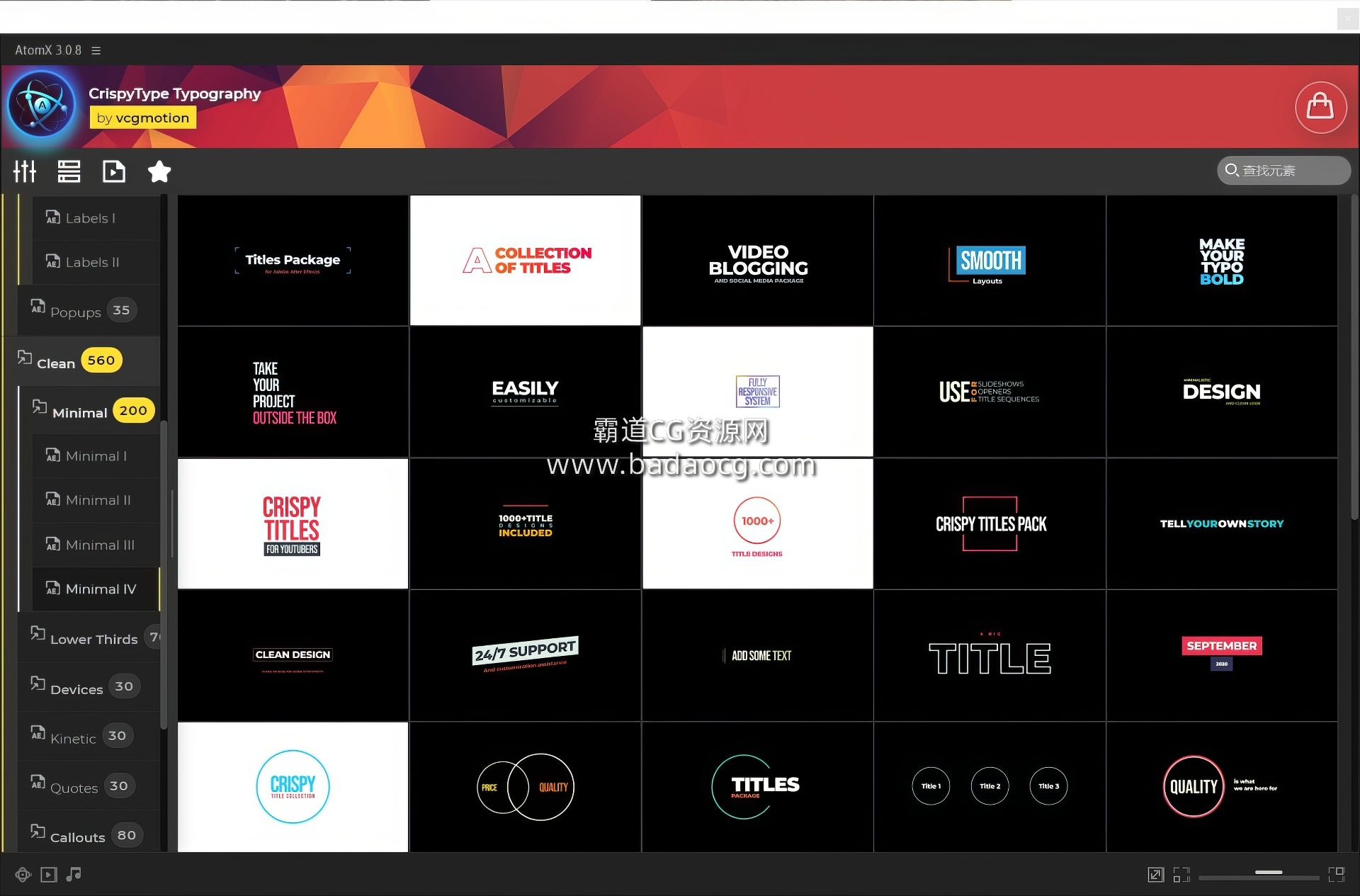Image resolution: width=1360 pixels, height=896 pixels.
Task: Click the resize arrow box icon
Action: pyautogui.click(x=1155, y=875)
